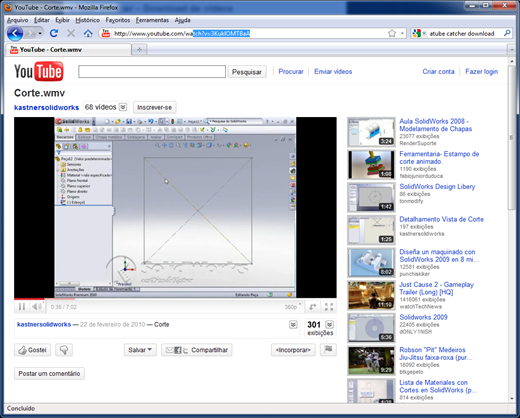Open the Fazer login link
The height and width of the screenshot is (418, 520).
click(x=481, y=71)
